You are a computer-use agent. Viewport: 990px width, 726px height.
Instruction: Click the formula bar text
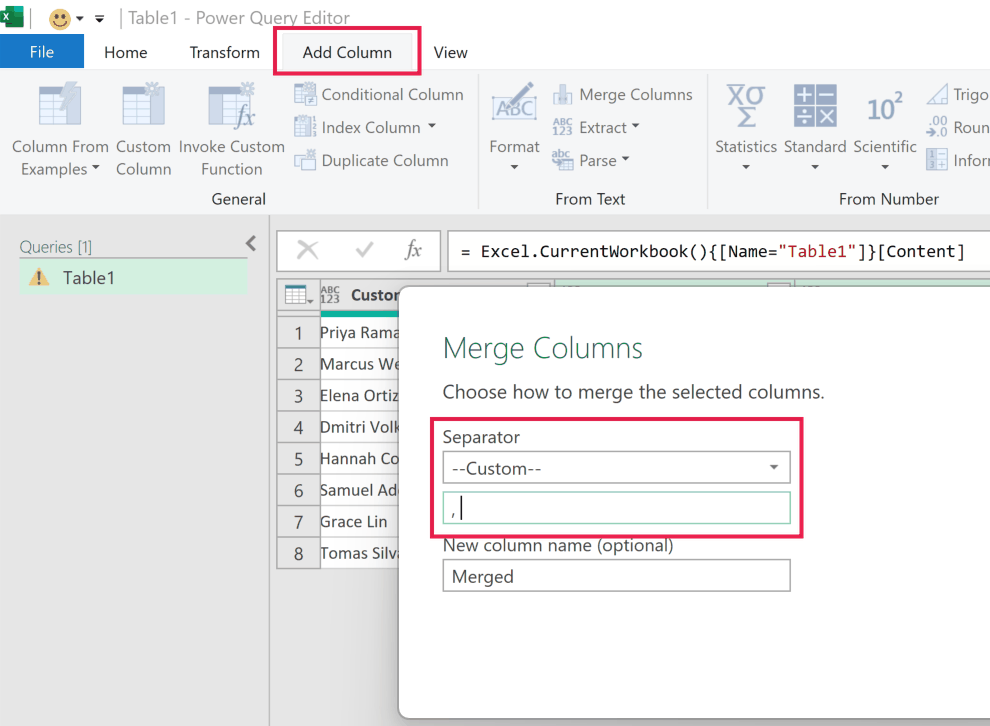pos(722,251)
